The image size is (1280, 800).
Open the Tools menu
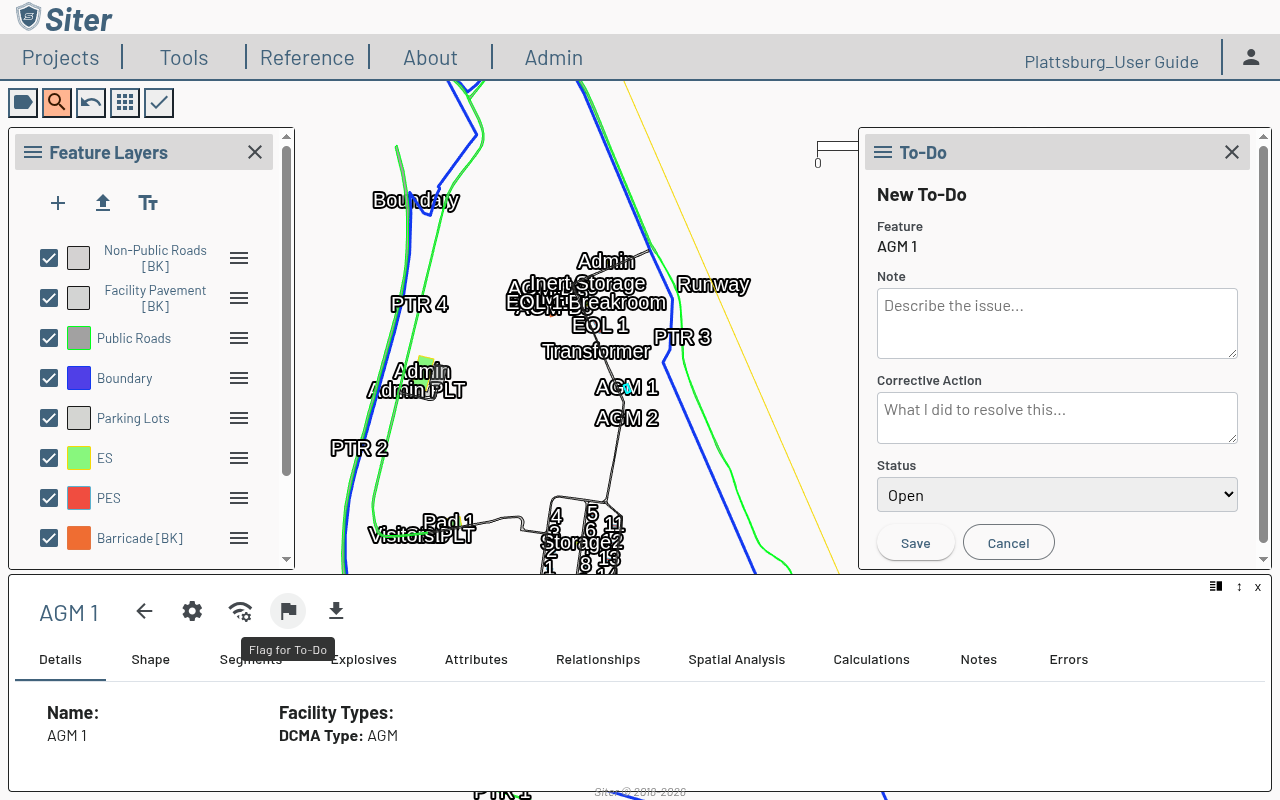pyautogui.click(x=184, y=58)
